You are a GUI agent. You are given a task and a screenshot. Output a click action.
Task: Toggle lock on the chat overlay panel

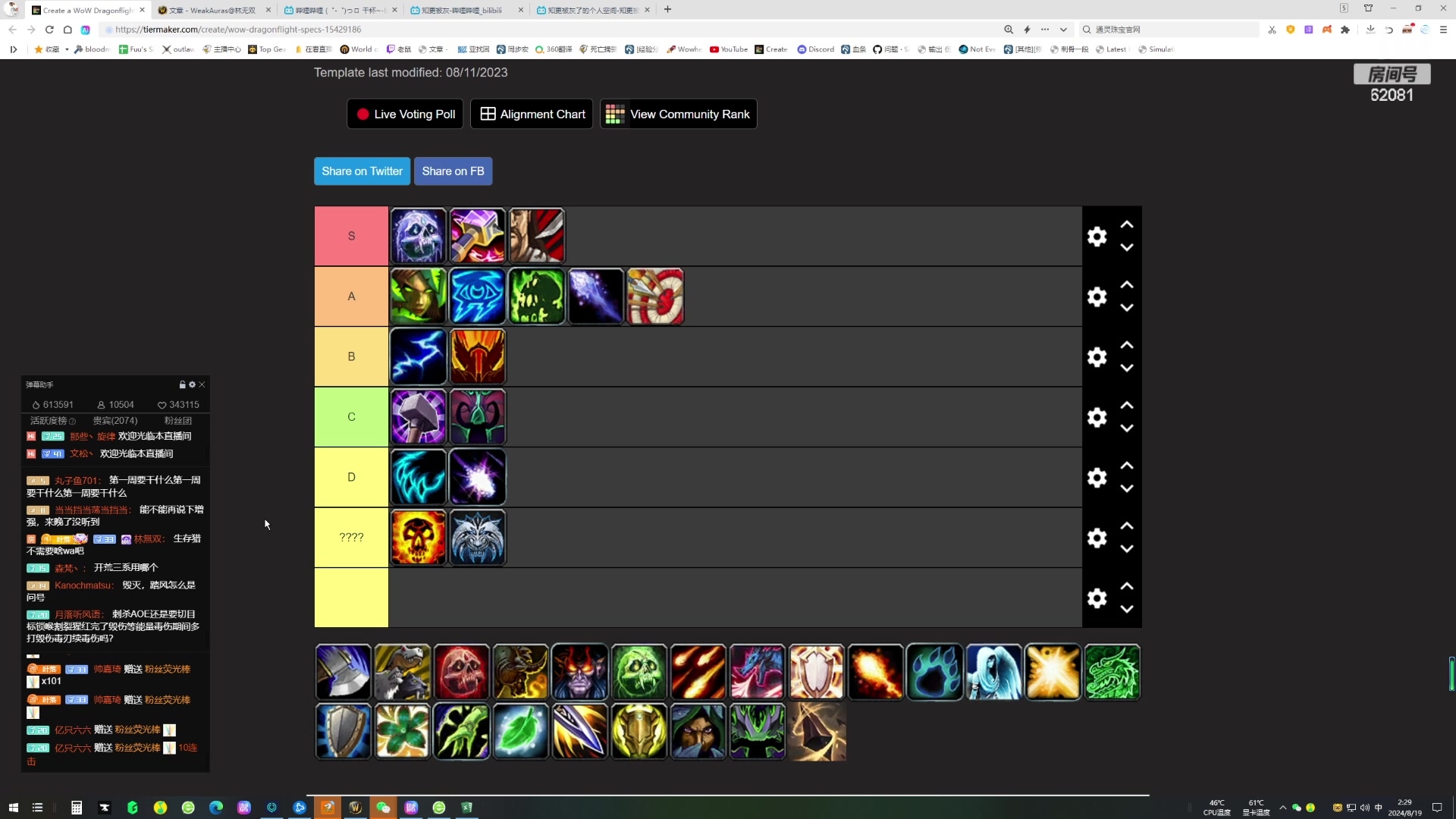[x=182, y=384]
